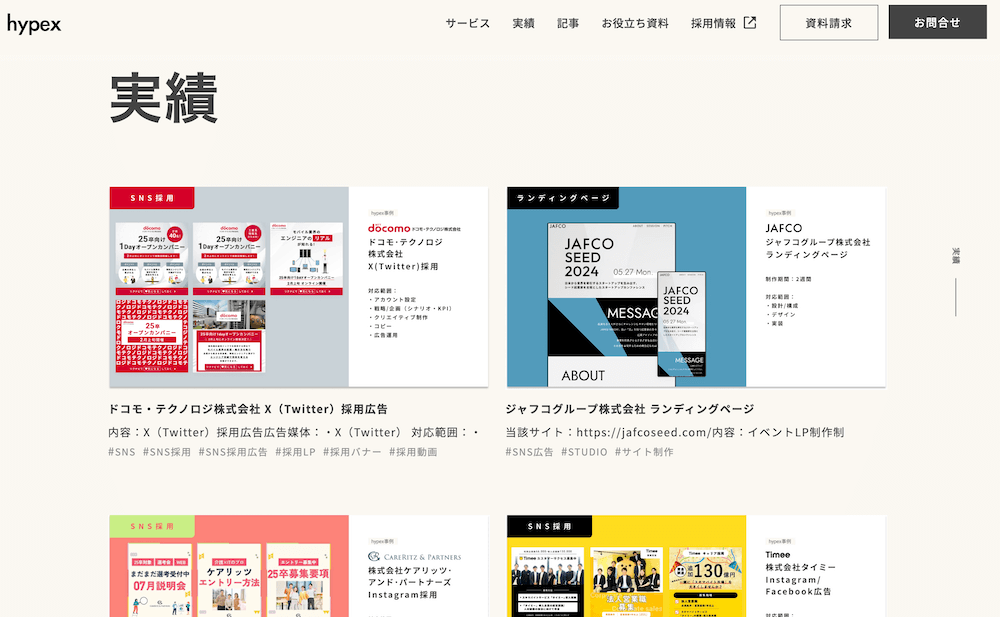The height and width of the screenshot is (617, 1000).
Task: Open ドコモ・テクノロジ株式会社 X（Twitter）採用広告 title
Action: click(248, 408)
